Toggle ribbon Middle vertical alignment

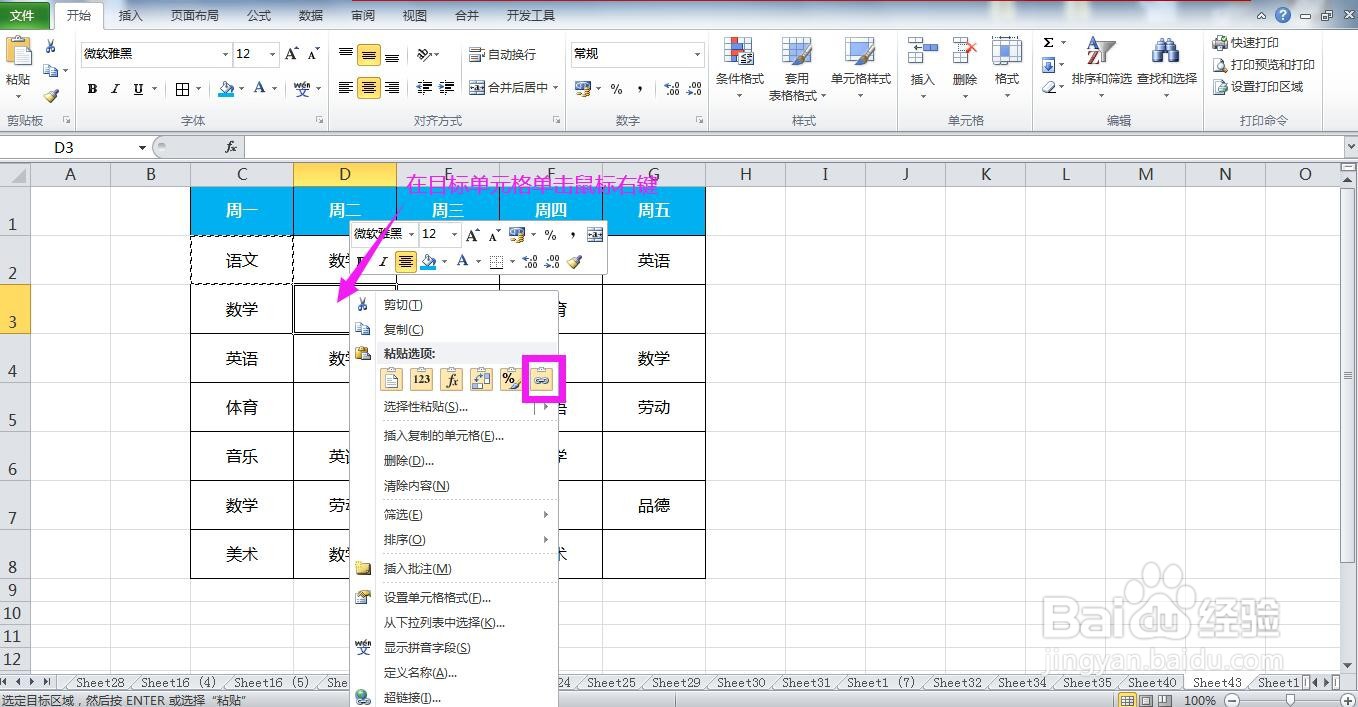click(369, 55)
